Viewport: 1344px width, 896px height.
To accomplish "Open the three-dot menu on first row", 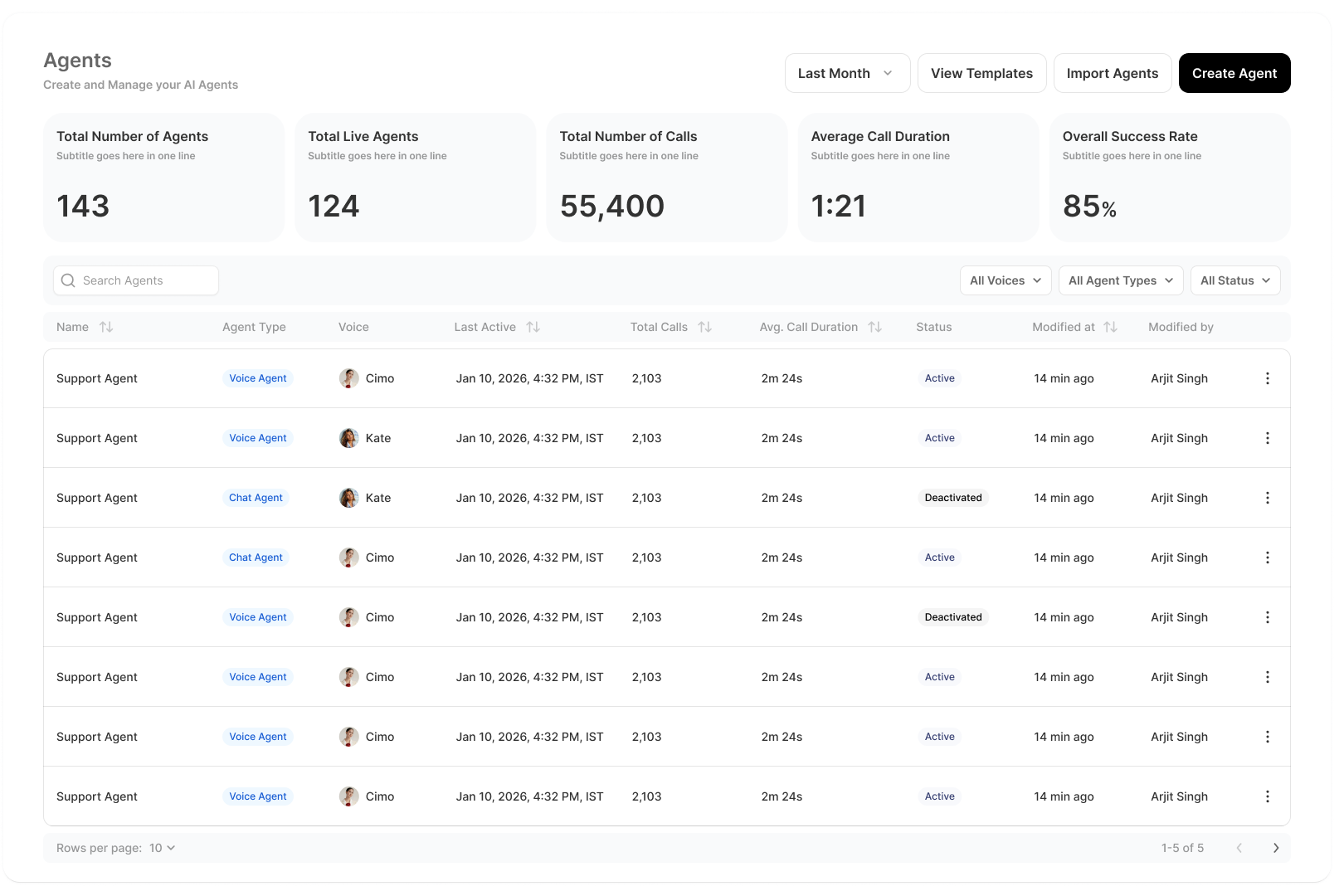I will click(x=1267, y=378).
